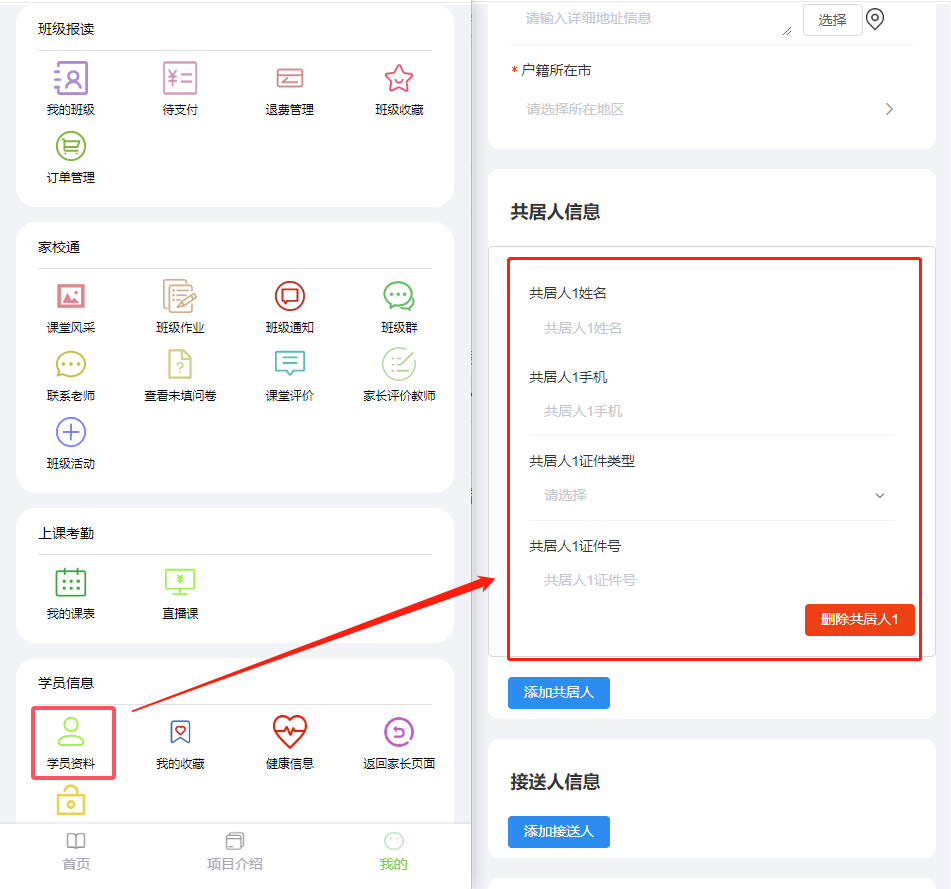Focus 共居人1姓名 input field
The height and width of the screenshot is (889, 951).
(711, 328)
